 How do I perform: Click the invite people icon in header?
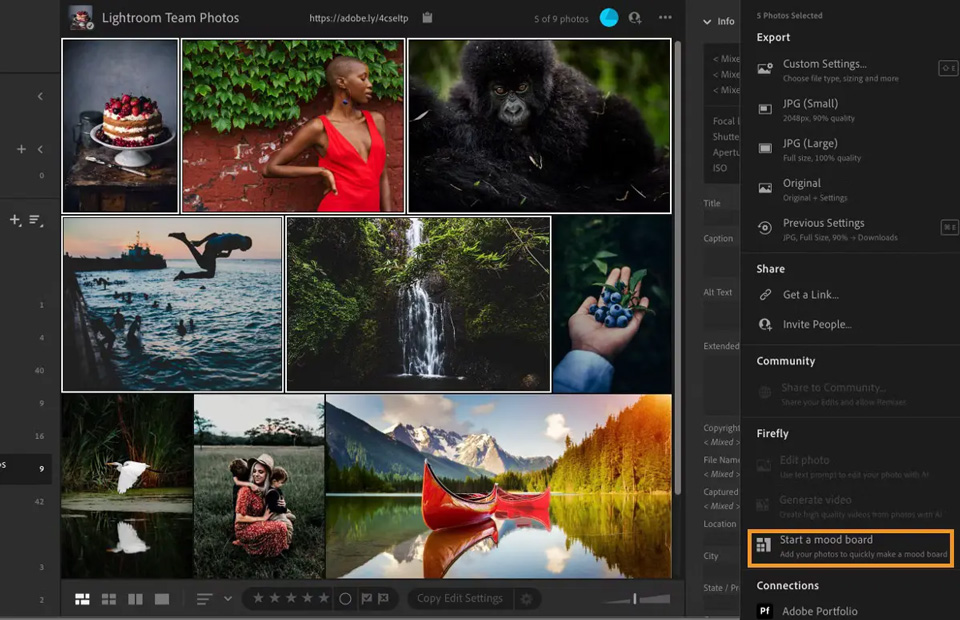point(635,18)
